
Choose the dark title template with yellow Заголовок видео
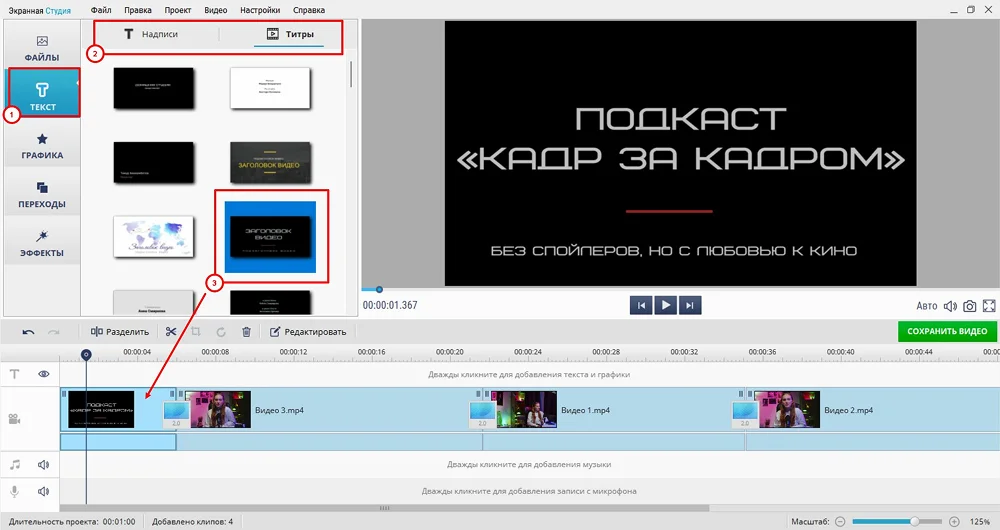pos(269,162)
